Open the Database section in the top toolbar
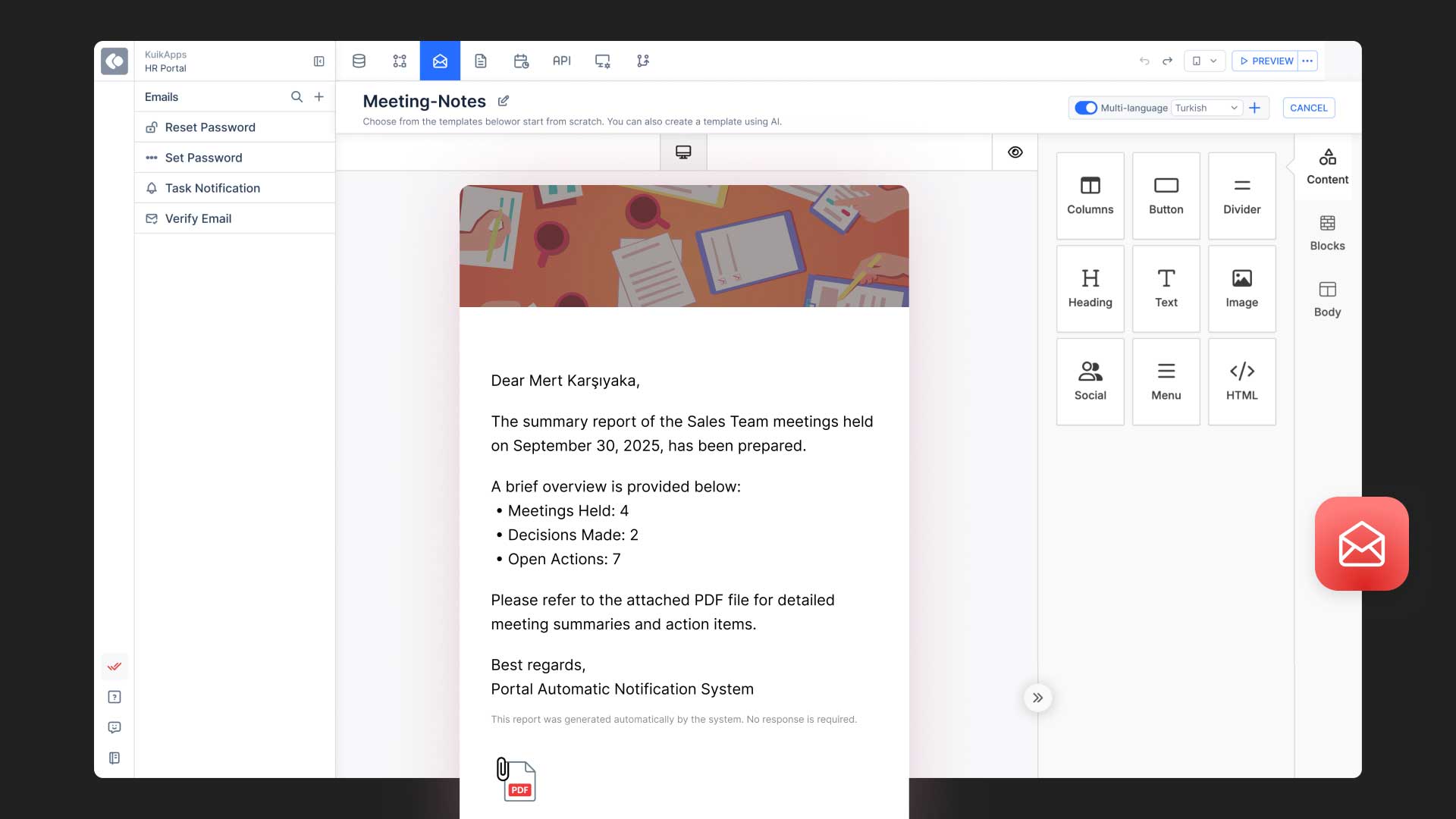This screenshot has height=819, width=1456. (359, 61)
